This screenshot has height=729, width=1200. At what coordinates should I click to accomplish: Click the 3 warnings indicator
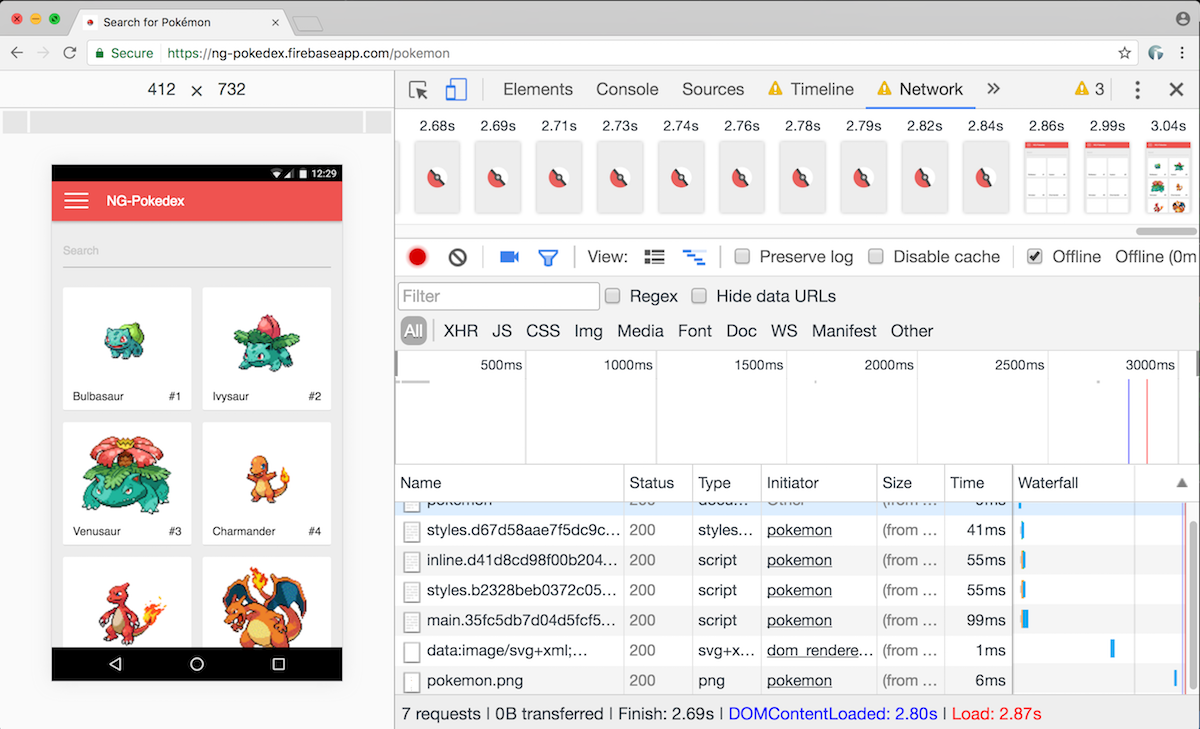coord(1089,89)
